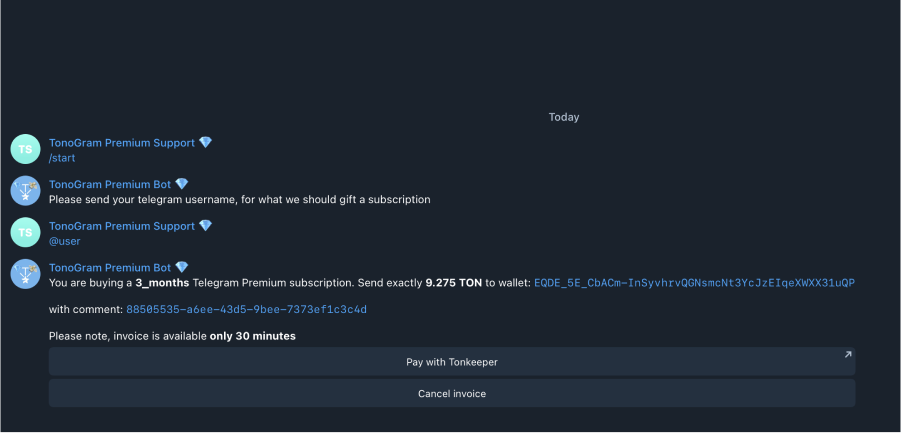Viewport: 901px width, 433px height.
Task: Click diamond emoji after Bot name above username request
Action: 182,184
